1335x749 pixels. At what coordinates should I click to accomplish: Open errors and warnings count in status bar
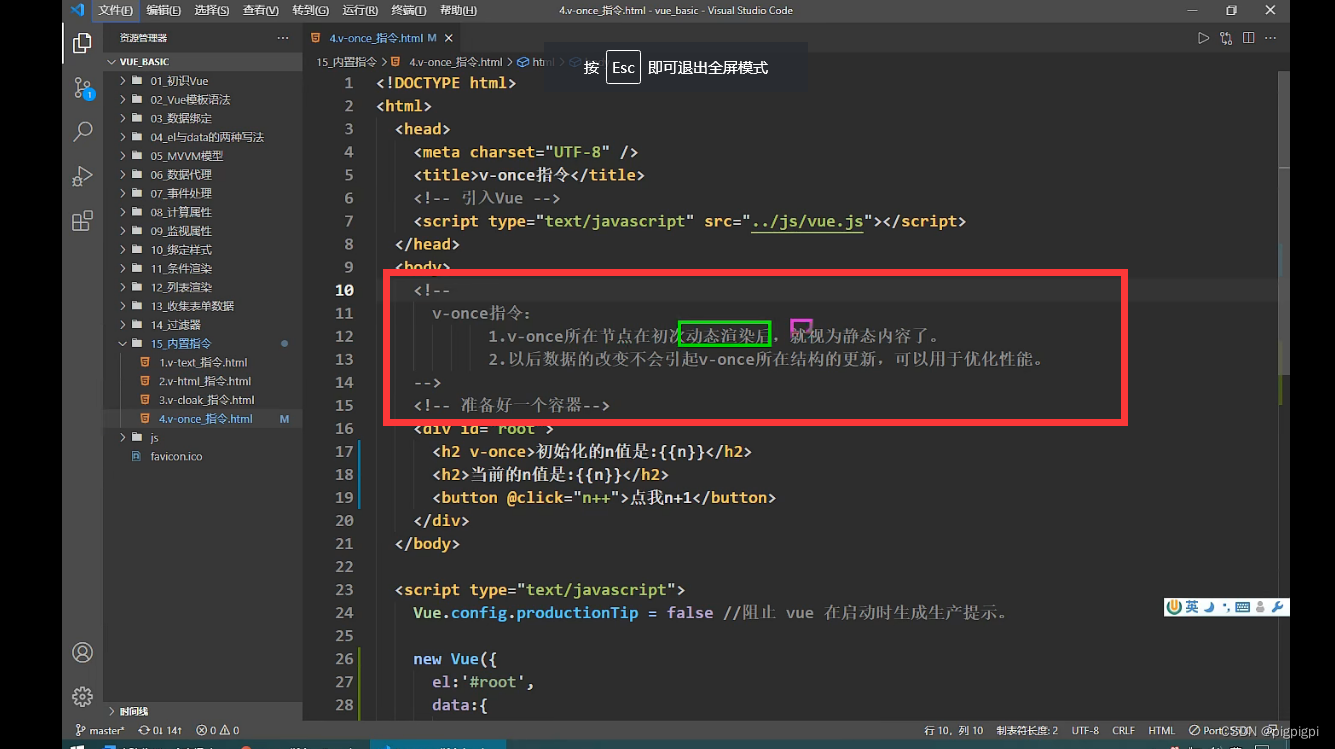pyautogui.click(x=217, y=730)
